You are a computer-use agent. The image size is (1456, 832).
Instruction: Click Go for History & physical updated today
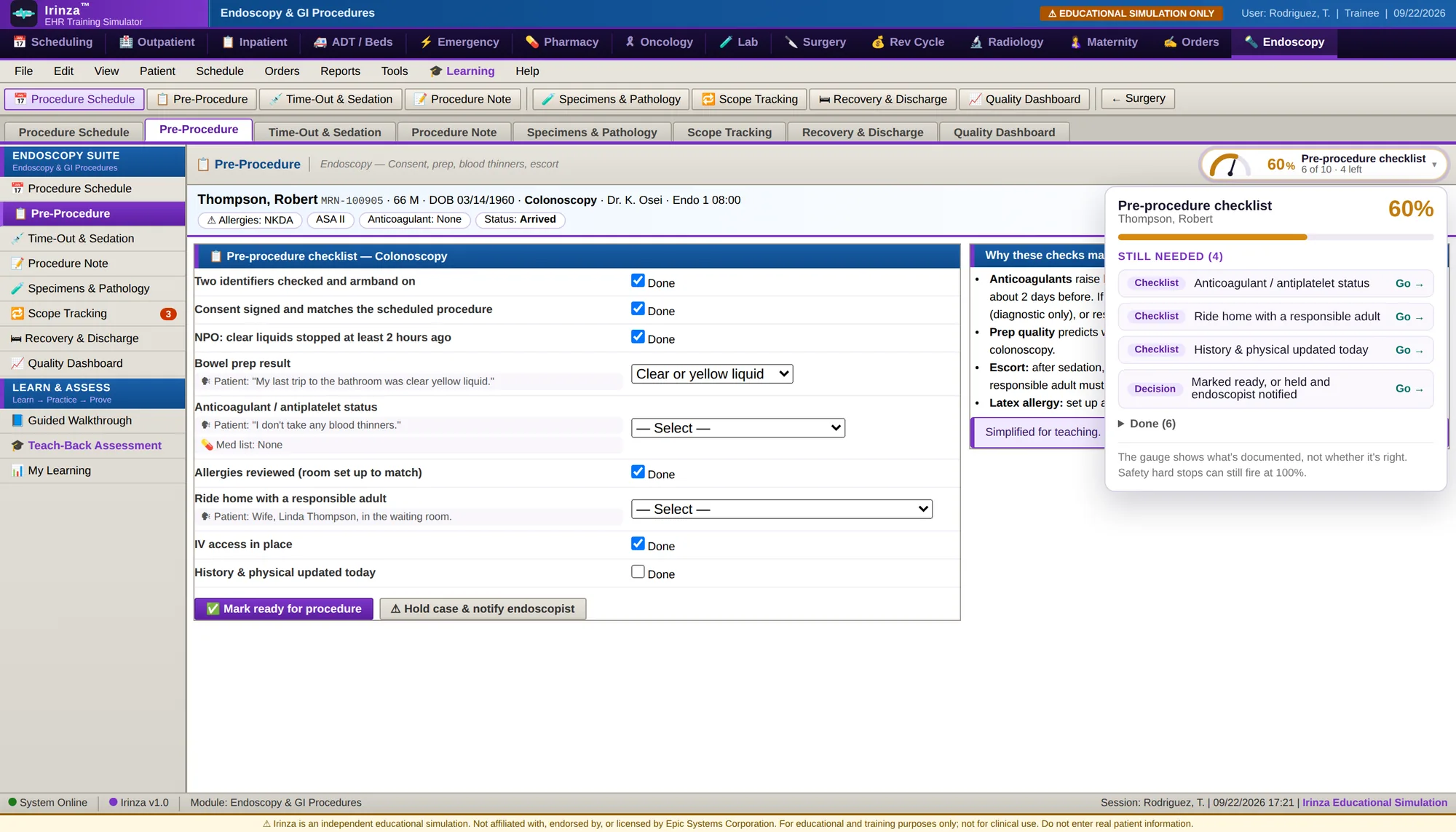(x=1409, y=350)
